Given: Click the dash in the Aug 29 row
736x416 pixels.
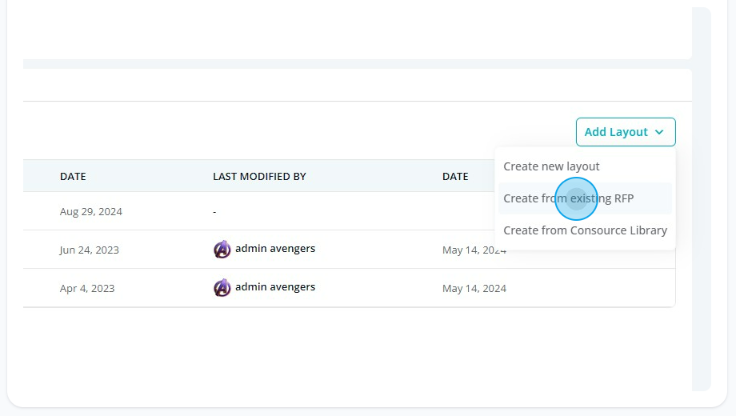Looking at the screenshot, I should coord(215,212).
